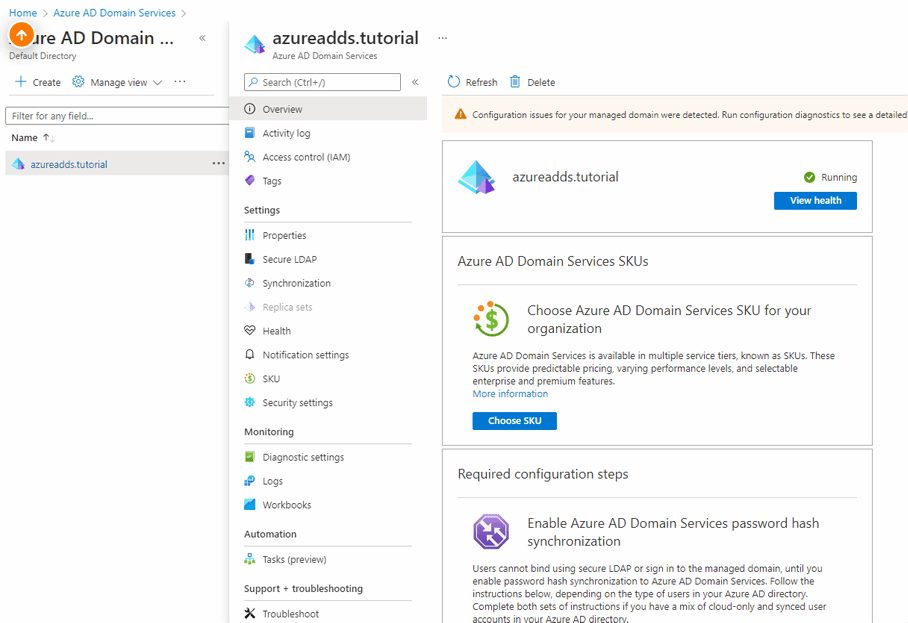
Task: Click the green Running status checkmark icon
Action: (810, 177)
